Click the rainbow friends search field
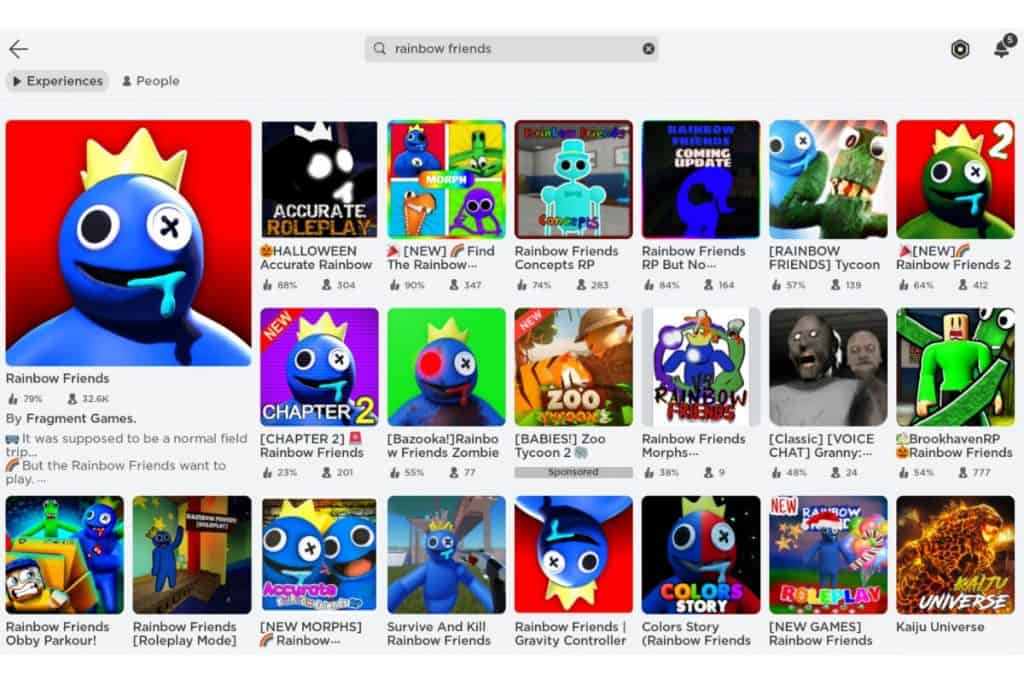This screenshot has width=1024, height=683. pyautogui.click(x=510, y=48)
